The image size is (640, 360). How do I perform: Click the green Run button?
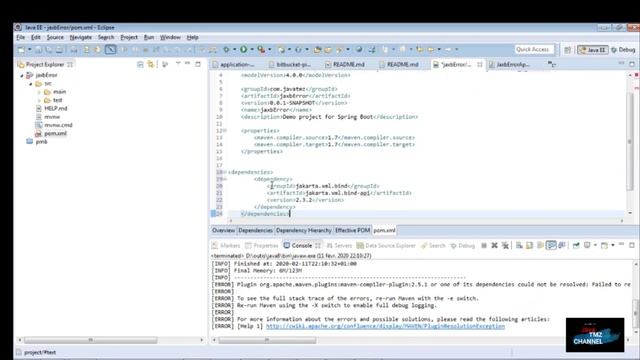point(244,49)
